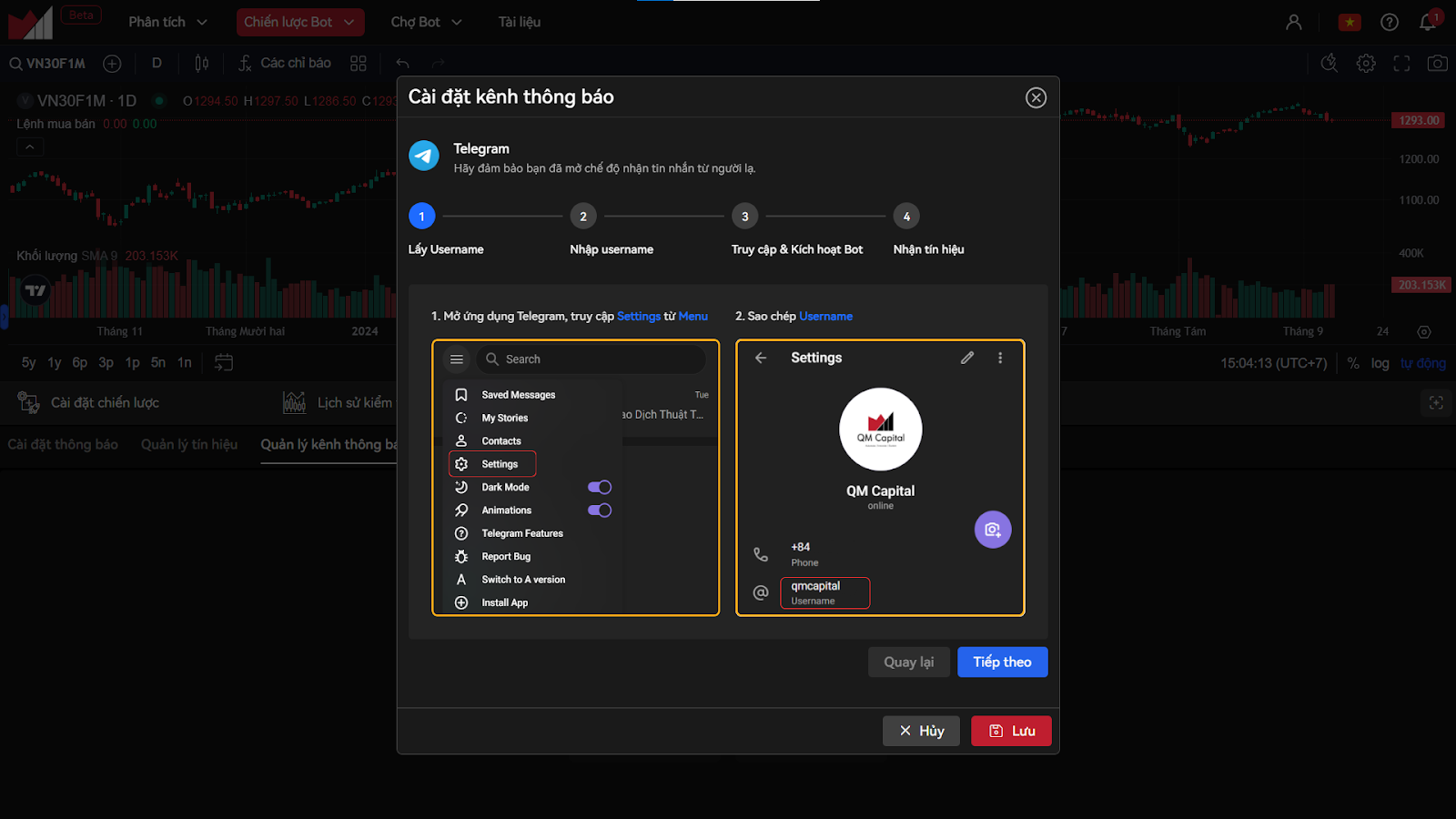The image size is (1456, 819).
Task: Open the notifications bell
Action: [x=1428, y=22]
